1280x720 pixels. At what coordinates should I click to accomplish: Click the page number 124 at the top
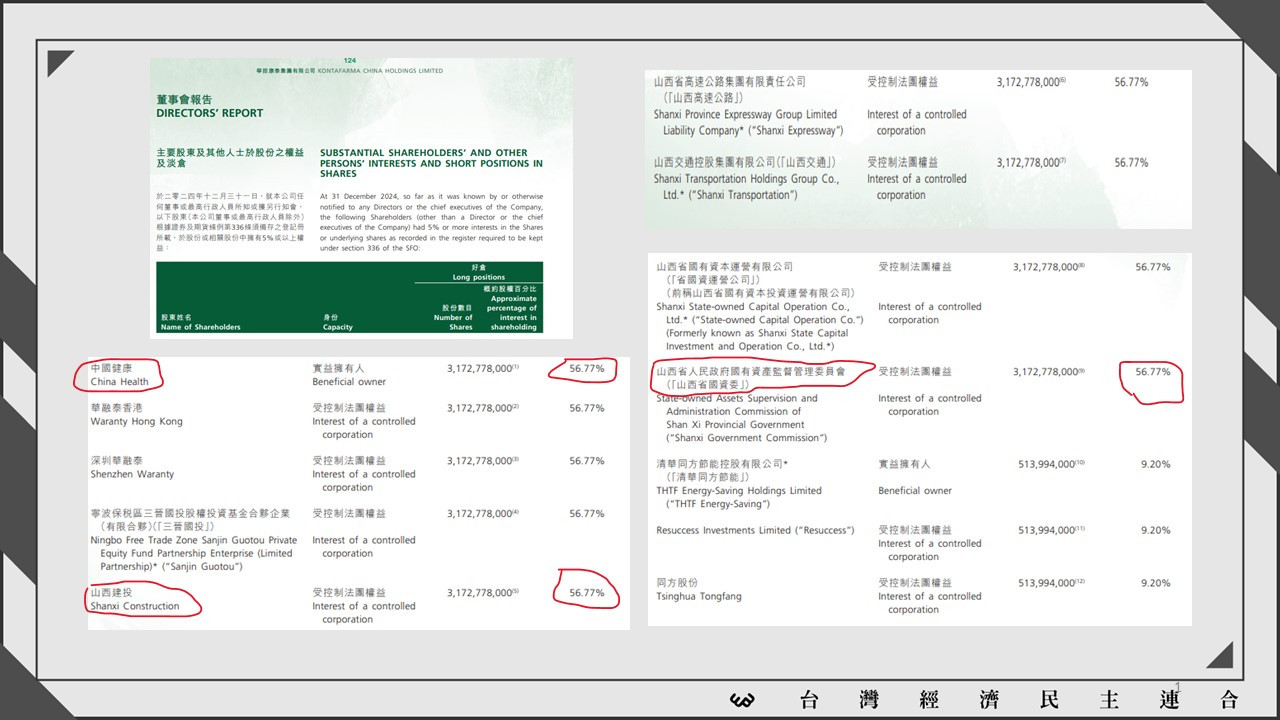click(349, 62)
